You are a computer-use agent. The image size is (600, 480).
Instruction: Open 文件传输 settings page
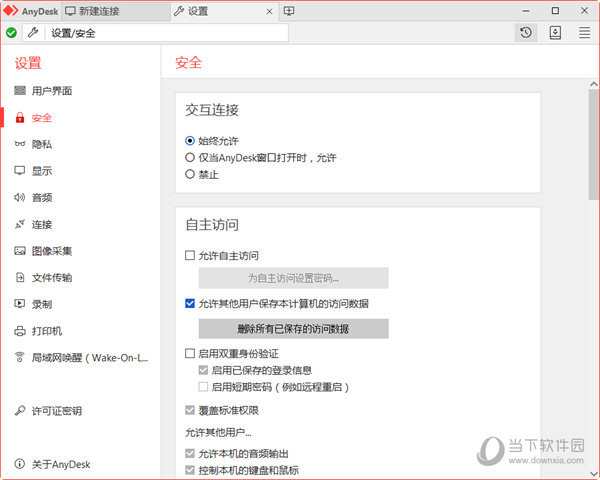click(x=52, y=278)
